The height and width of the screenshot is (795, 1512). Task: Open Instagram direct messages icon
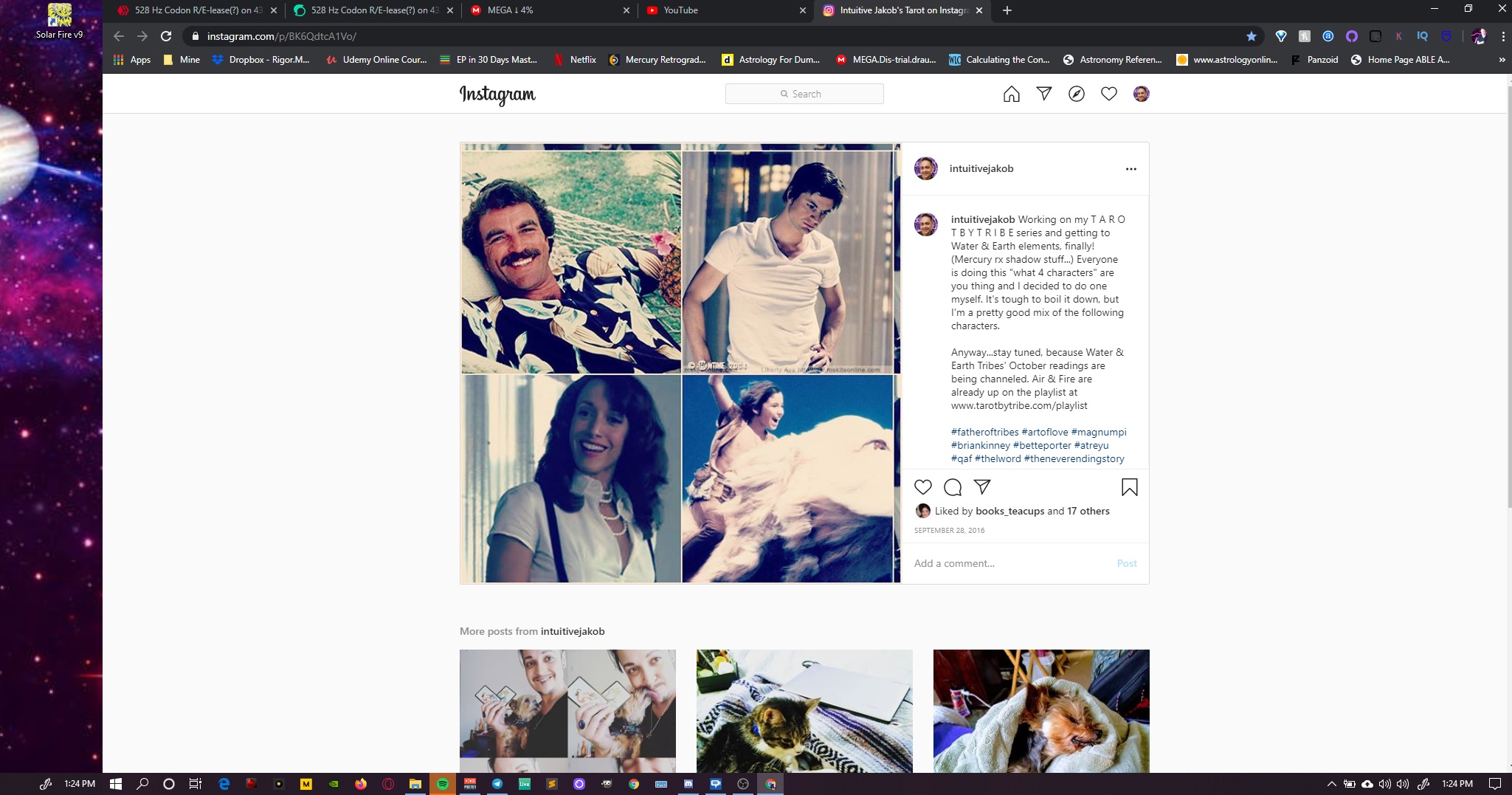click(x=1043, y=94)
